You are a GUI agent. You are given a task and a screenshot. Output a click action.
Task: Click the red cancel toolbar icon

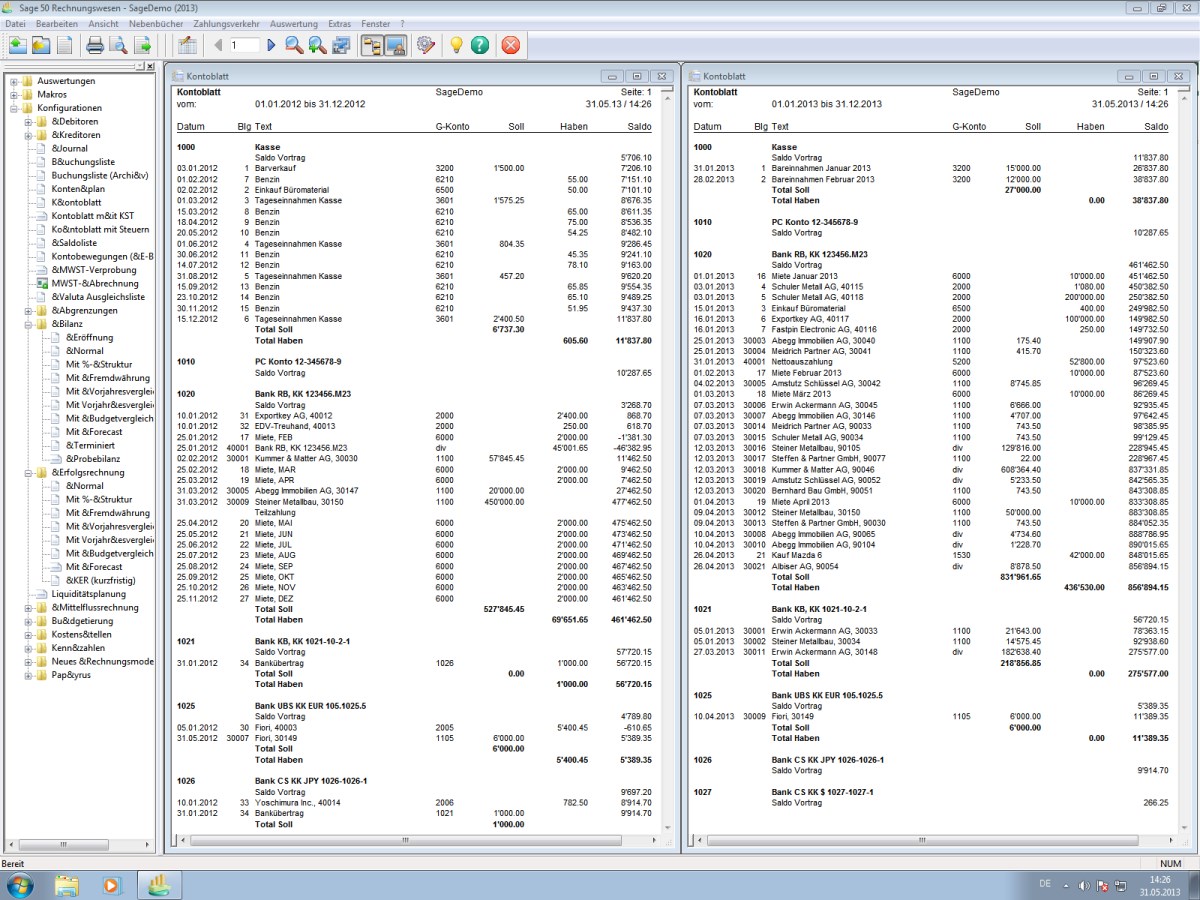[511, 45]
